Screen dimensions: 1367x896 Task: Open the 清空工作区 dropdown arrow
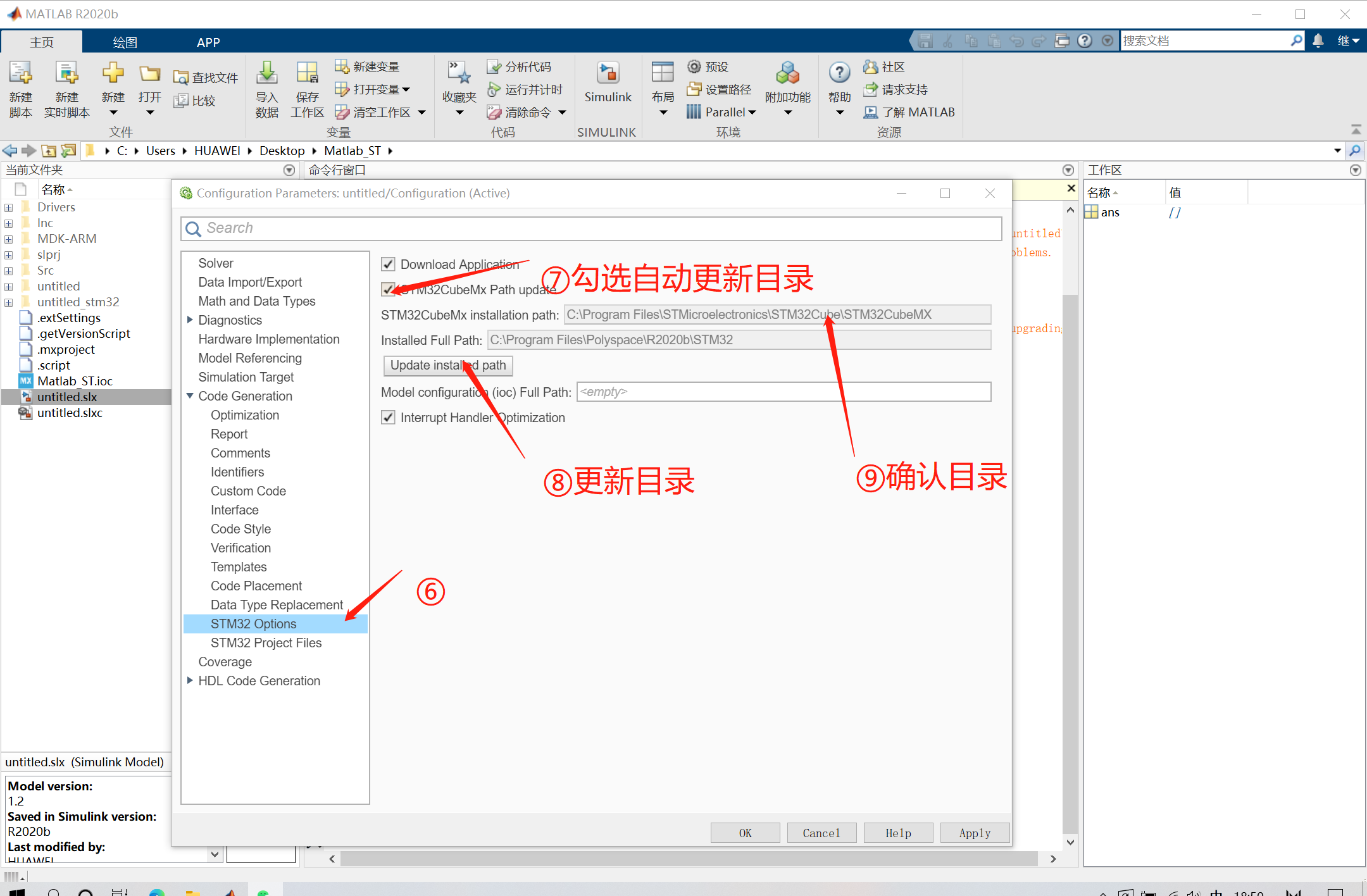pos(422,113)
